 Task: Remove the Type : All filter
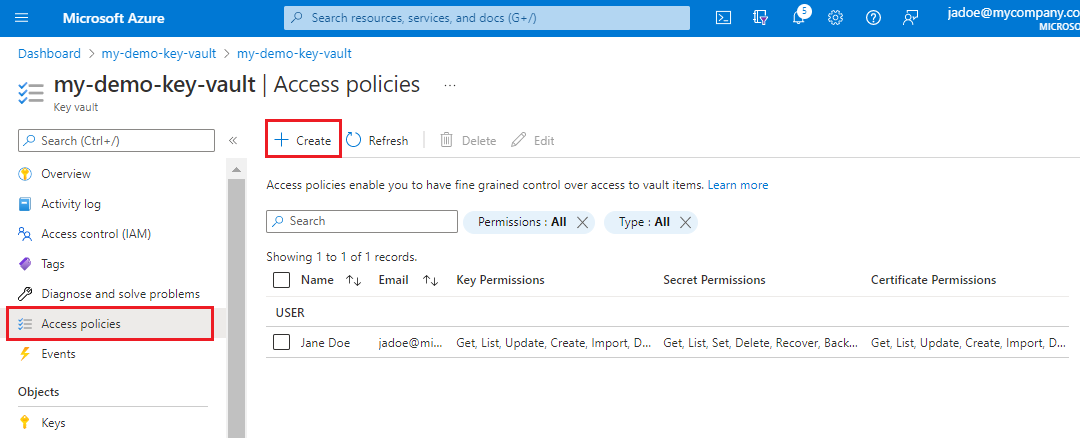point(686,222)
